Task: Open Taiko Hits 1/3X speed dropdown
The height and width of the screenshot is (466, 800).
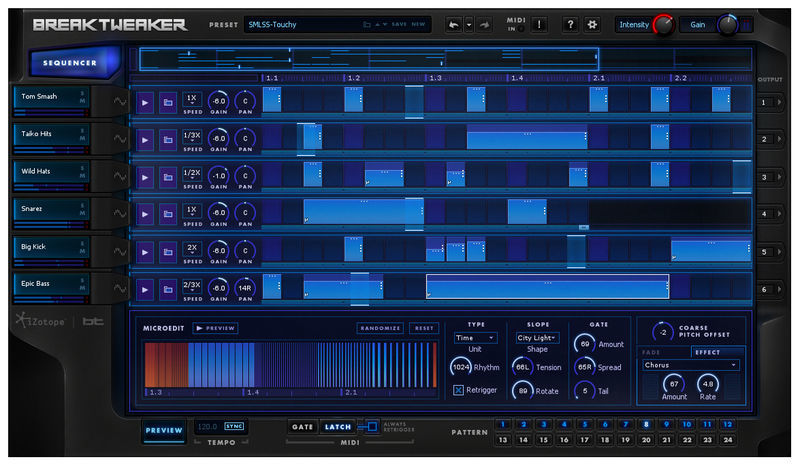Action: (x=192, y=136)
